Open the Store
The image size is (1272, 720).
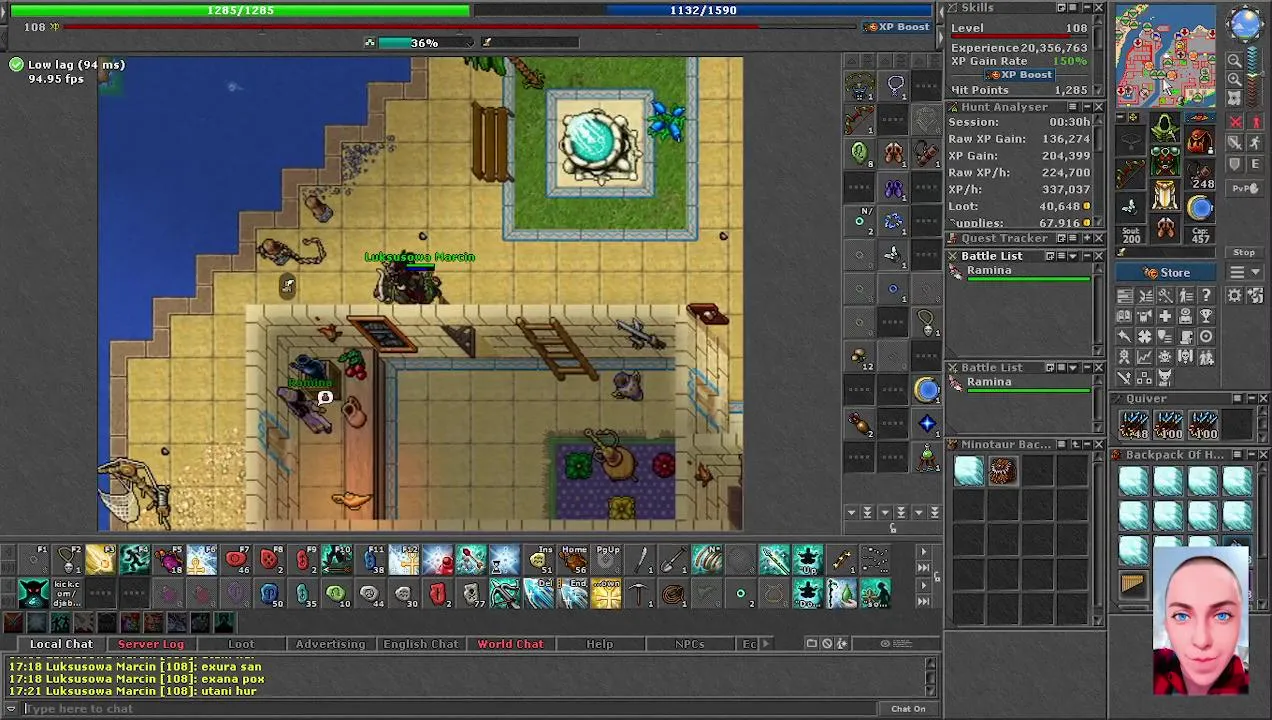pos(1165,272)
